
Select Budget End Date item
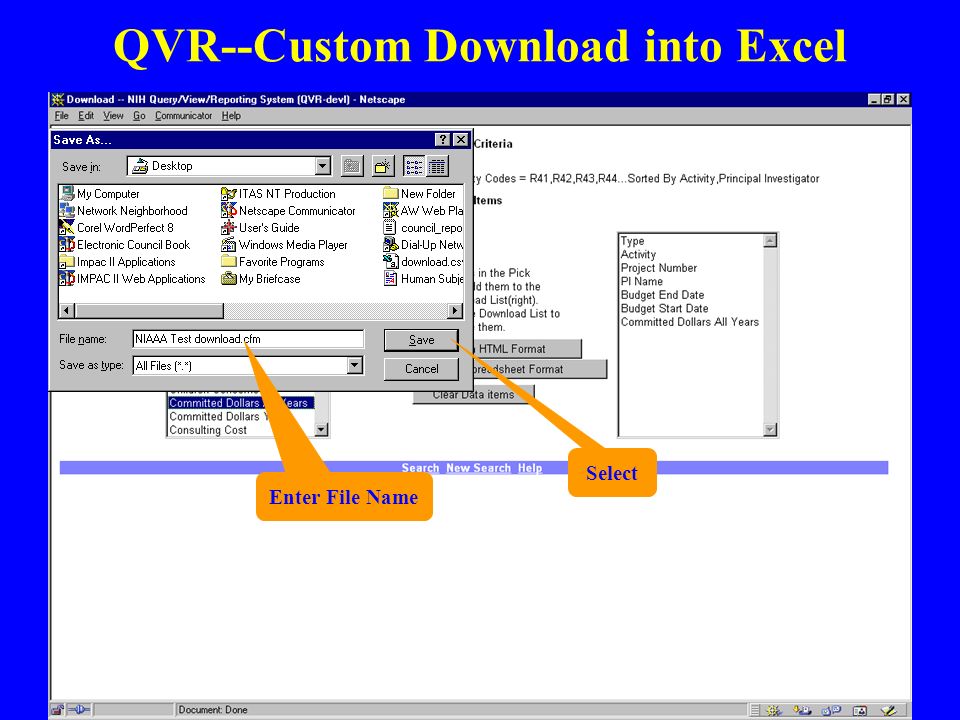tap(662, 295)
